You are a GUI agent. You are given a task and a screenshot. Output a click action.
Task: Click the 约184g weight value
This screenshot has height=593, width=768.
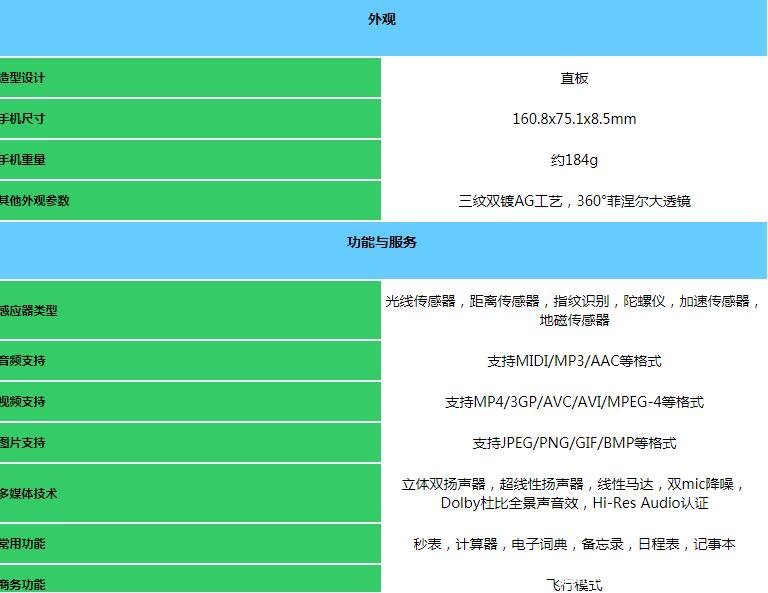[x=574, y=160]
